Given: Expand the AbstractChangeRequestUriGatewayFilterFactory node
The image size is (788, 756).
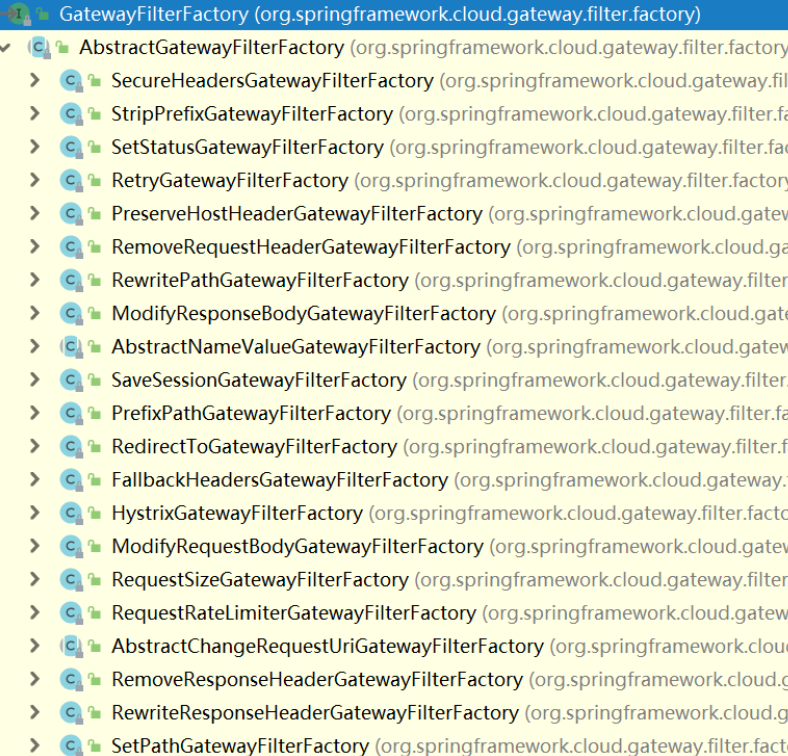Looking at the screenshot, I should tap(35, 646).
